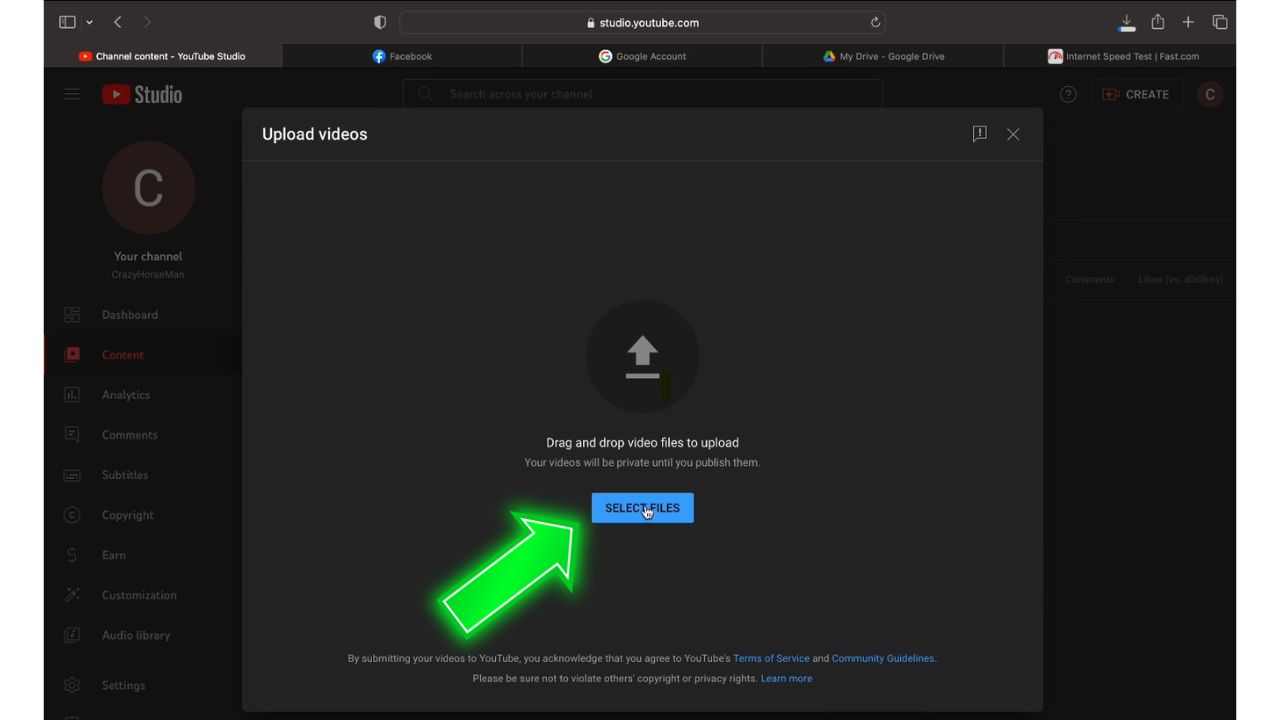Open Dashboard in the sidebar

[x=143, y=315]
